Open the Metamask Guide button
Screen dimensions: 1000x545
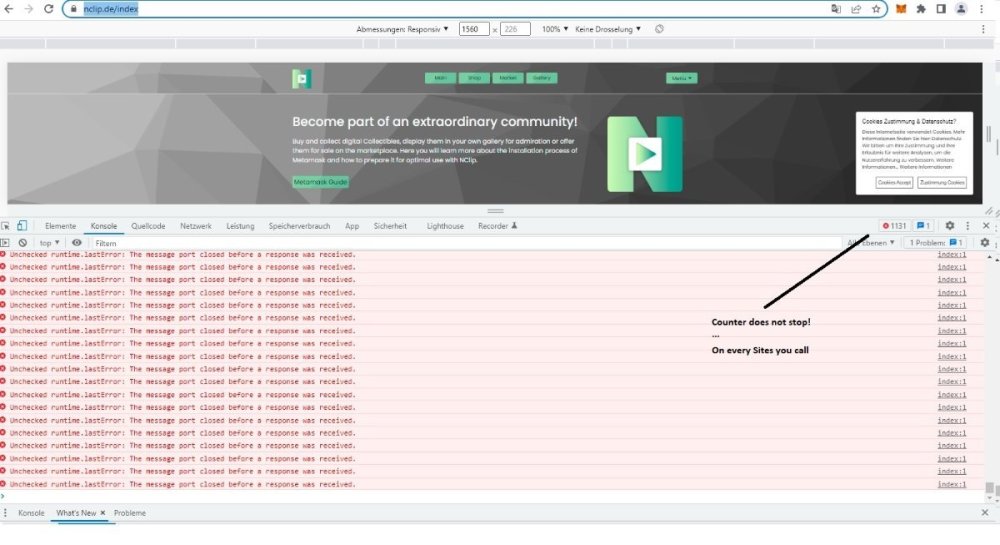point(321,182)
